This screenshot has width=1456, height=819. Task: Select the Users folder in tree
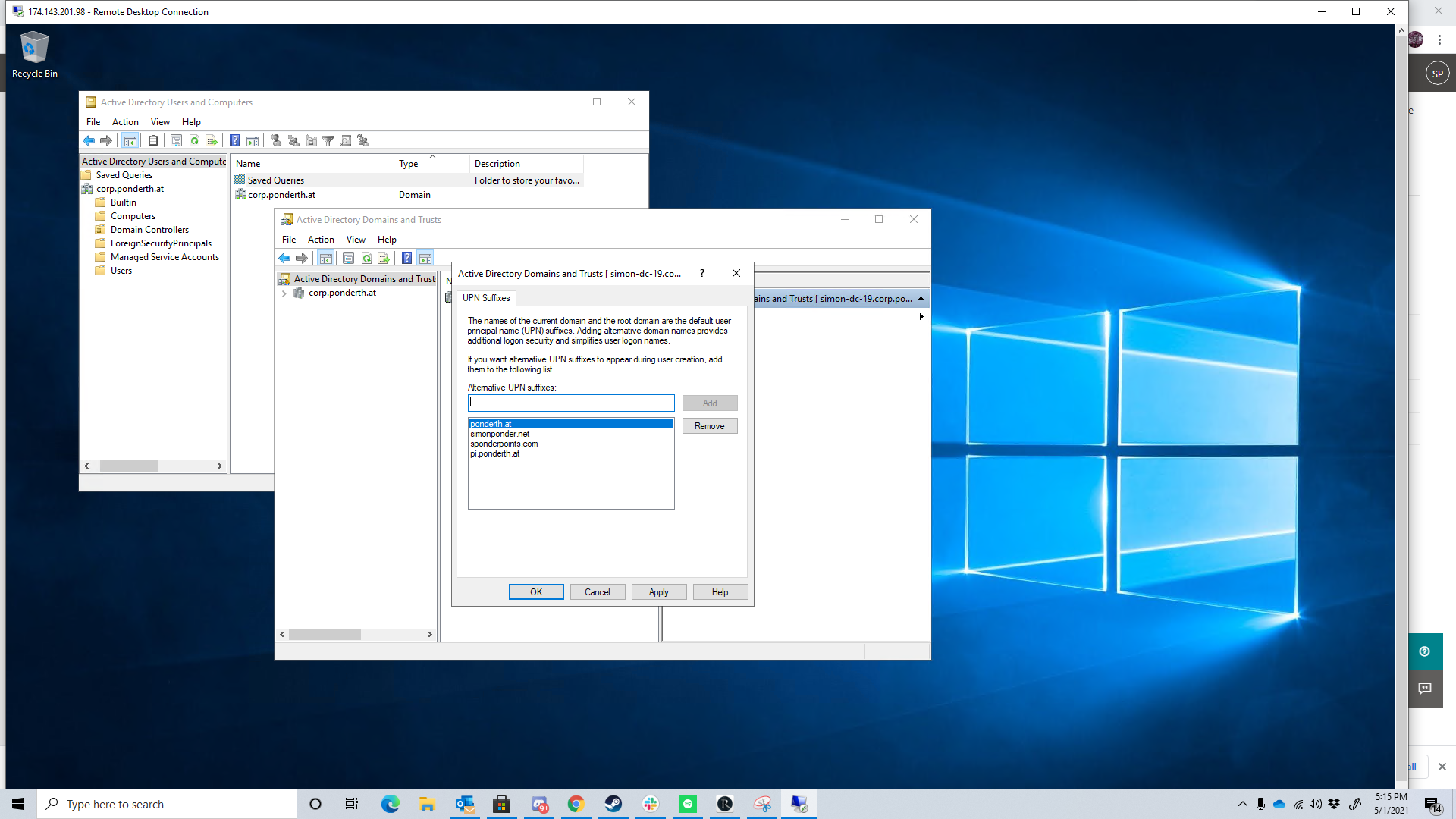(x=121, y=271)
